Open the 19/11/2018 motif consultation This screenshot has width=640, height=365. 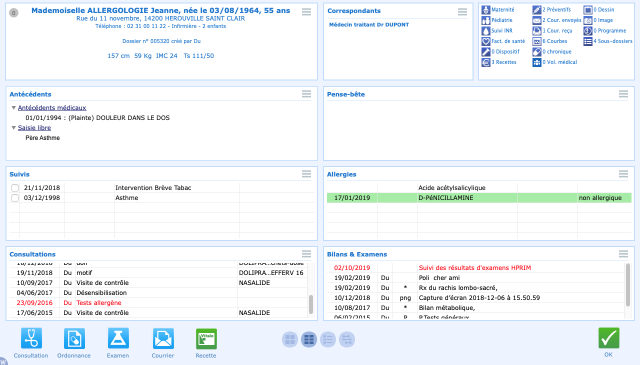(x=158, y=273)
